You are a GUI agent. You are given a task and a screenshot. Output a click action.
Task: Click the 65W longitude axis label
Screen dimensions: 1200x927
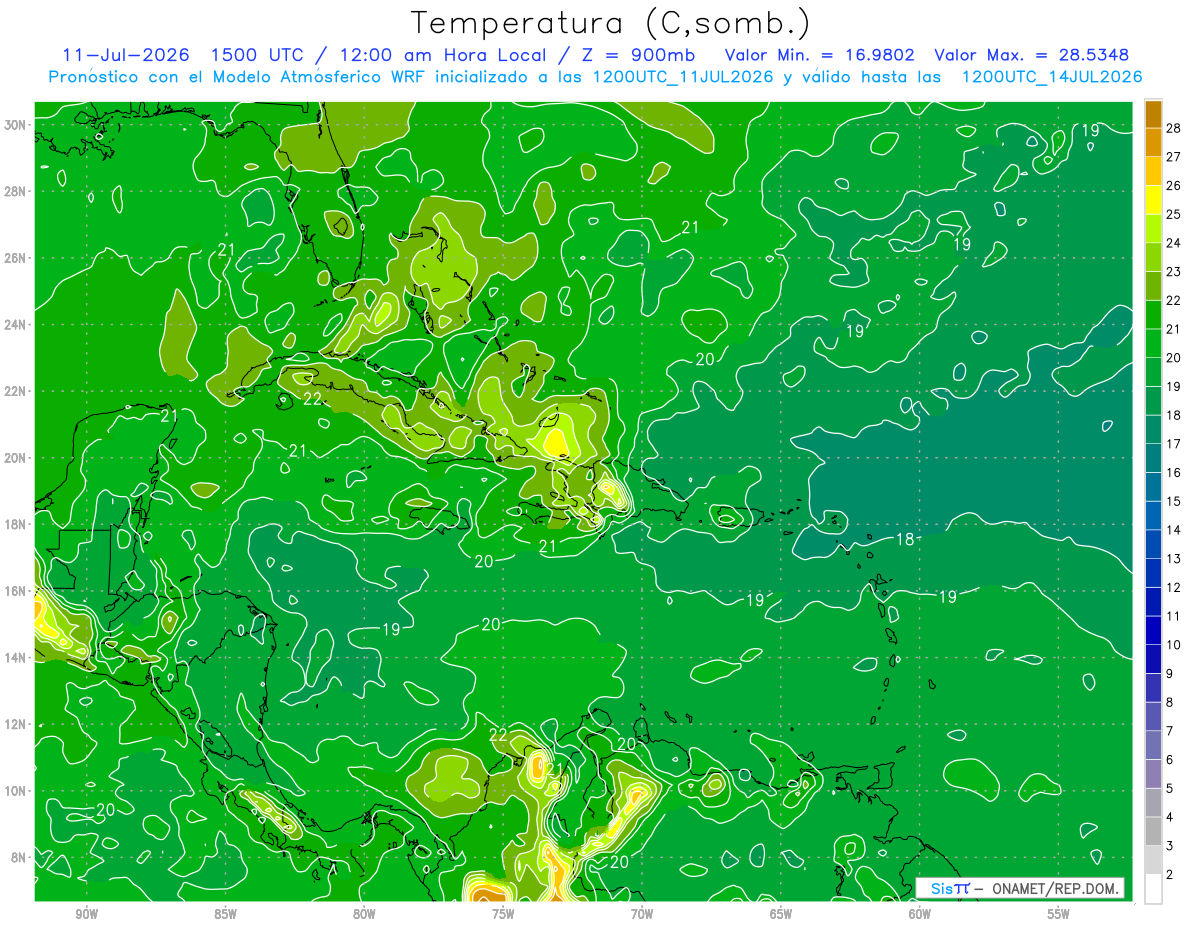[781, 914]
